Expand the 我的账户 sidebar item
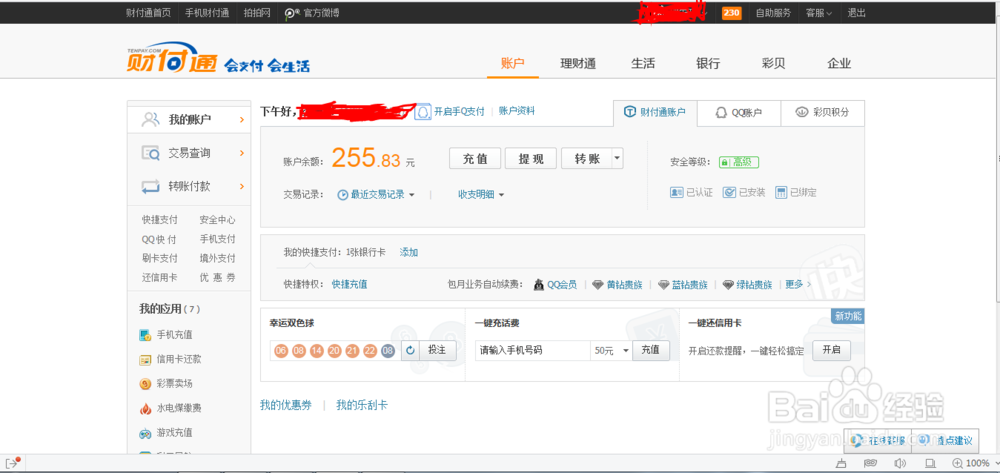This screenshot has width=1000, height=473. pos(241,119)
